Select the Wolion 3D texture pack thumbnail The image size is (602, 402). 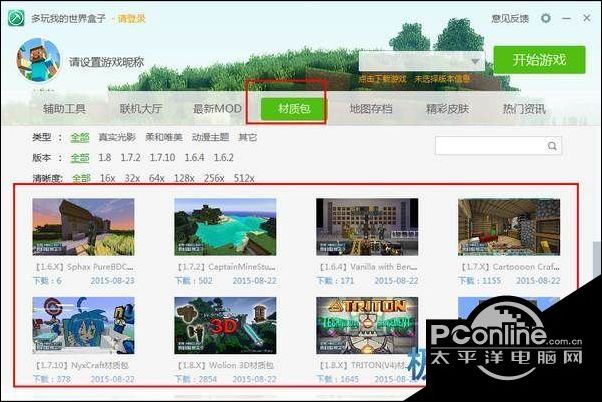coord(211,325)
